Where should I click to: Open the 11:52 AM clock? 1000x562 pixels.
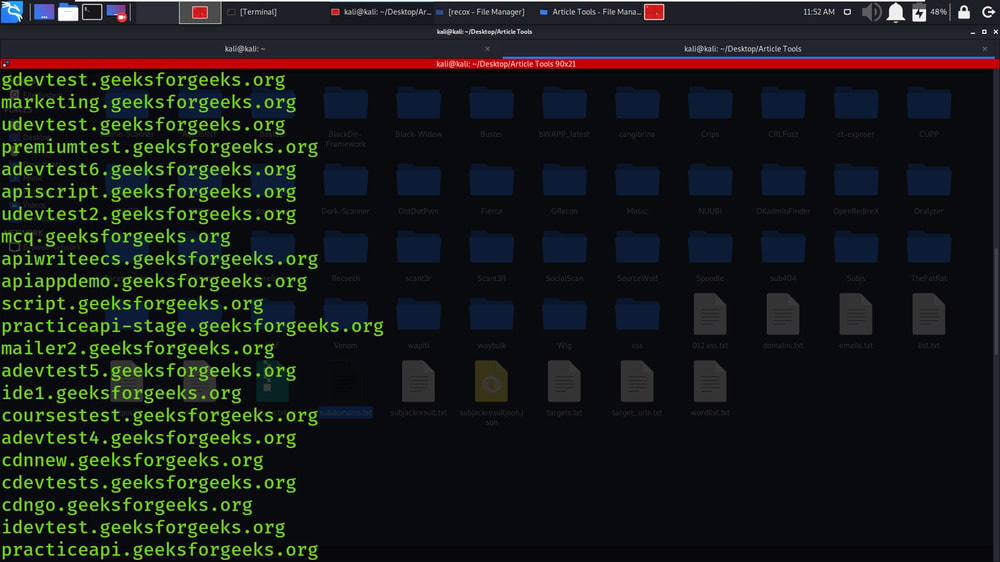tap(819, 12)
